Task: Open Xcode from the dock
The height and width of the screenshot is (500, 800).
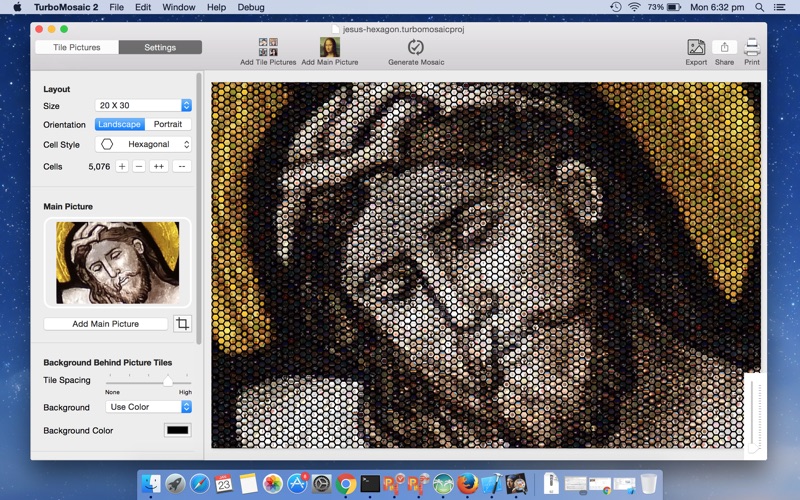Action: click(x=492, y=483)
